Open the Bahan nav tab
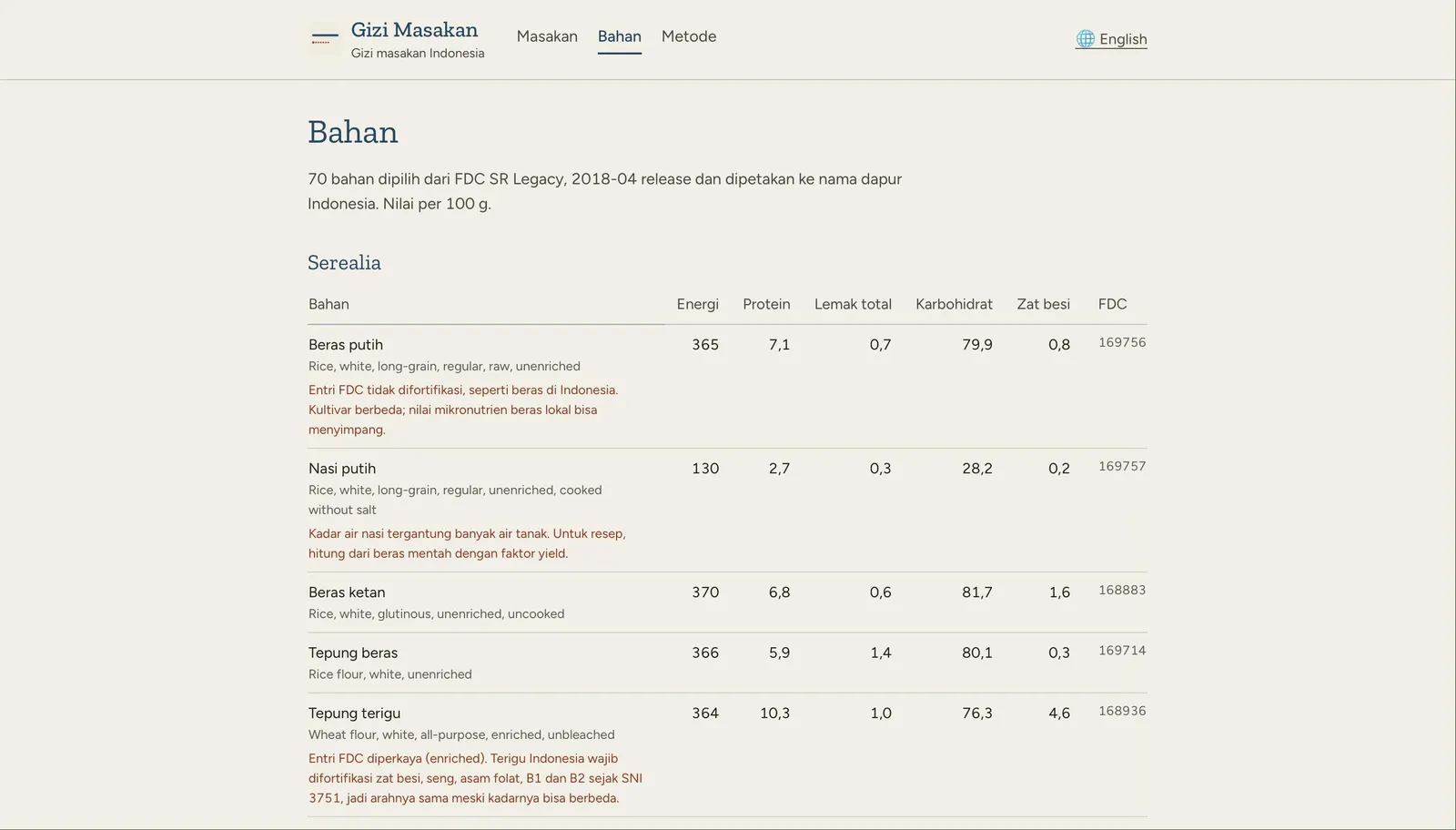Screen dimensions: 1456x830 (620, 36)
